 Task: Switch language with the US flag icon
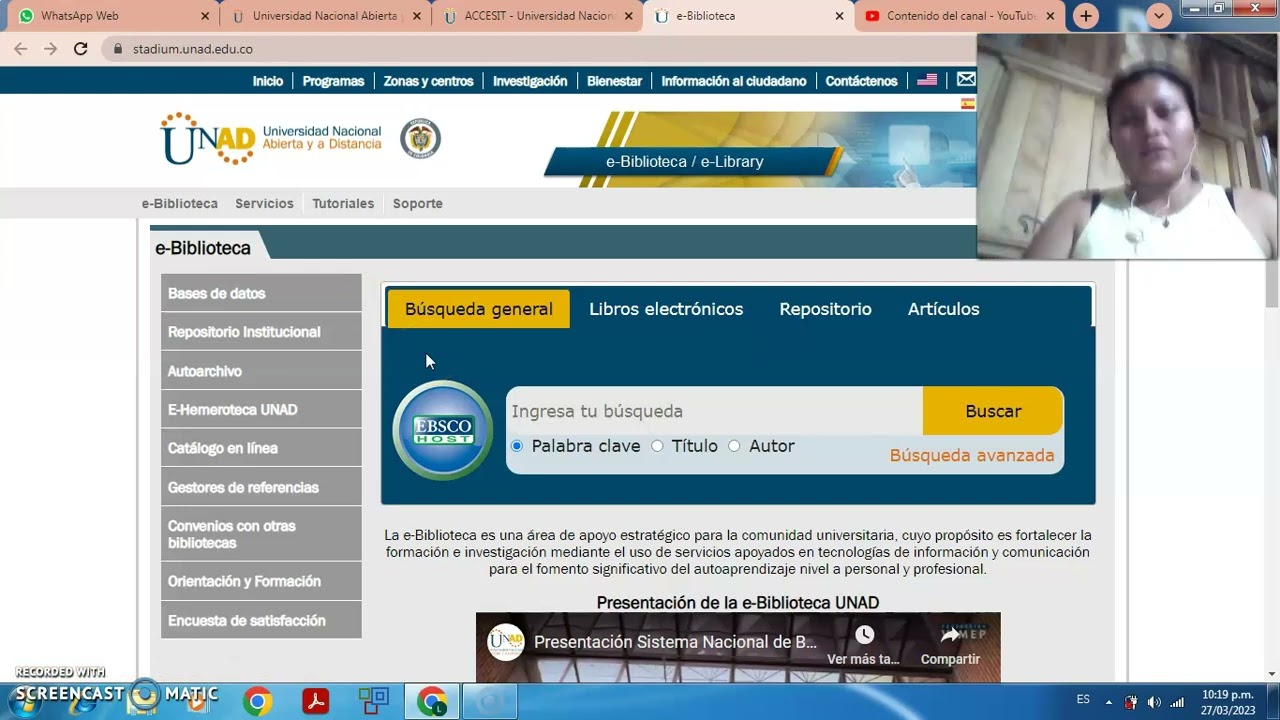pyautogui.click(x=927, y=80)
